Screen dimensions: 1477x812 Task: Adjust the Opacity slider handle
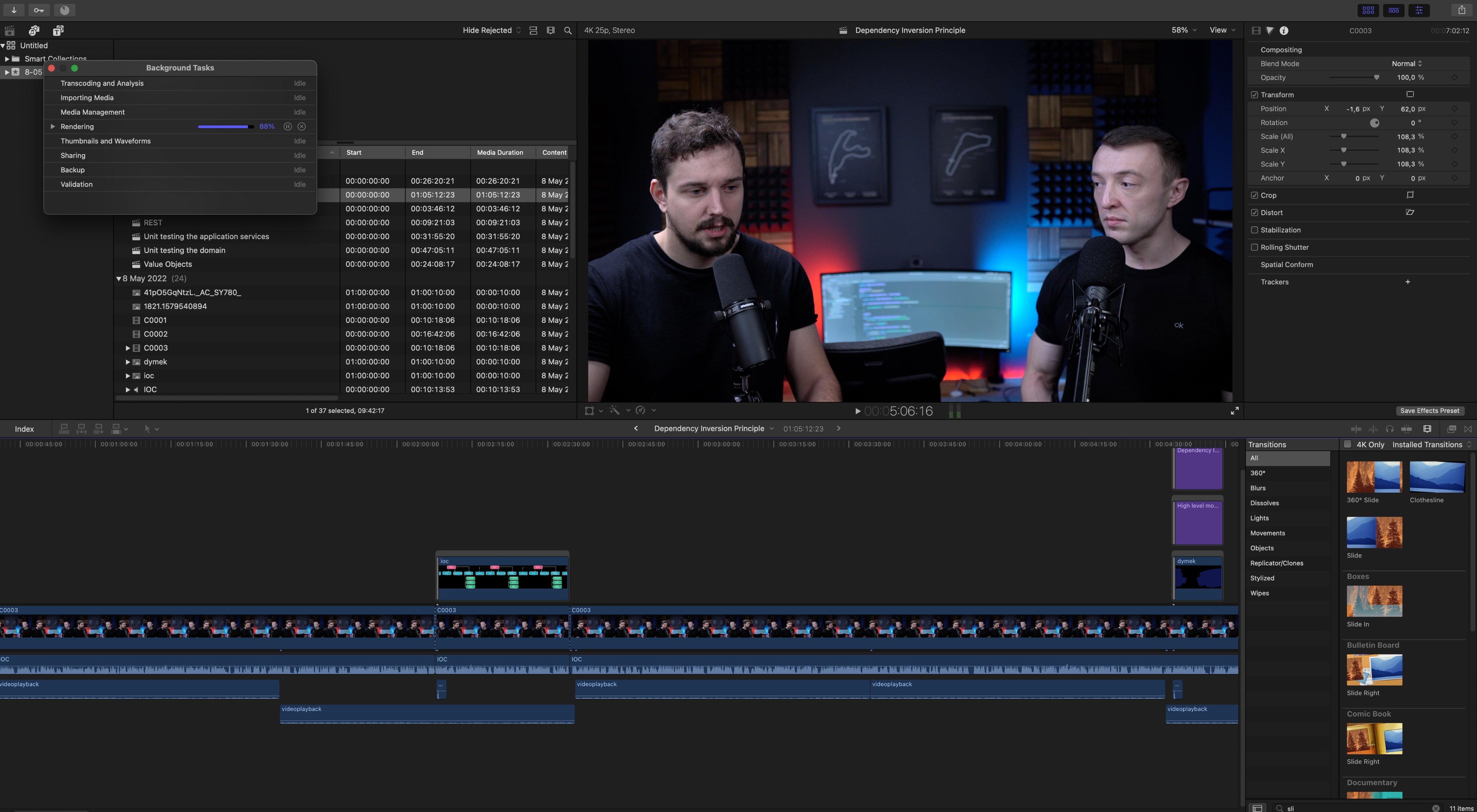(x=1377, y=77)
